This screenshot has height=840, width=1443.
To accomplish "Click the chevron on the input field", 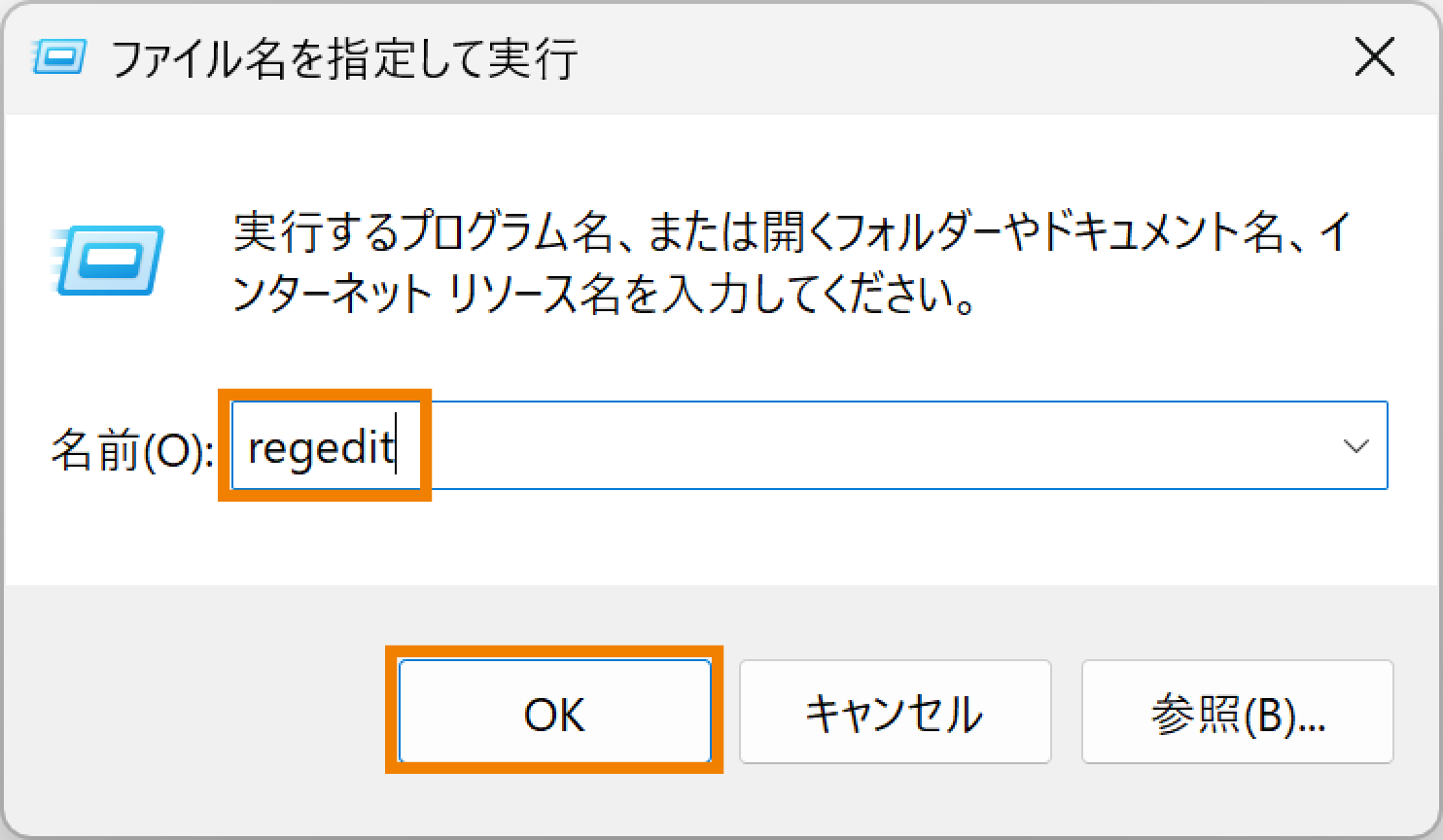I will click(1357, 445).
